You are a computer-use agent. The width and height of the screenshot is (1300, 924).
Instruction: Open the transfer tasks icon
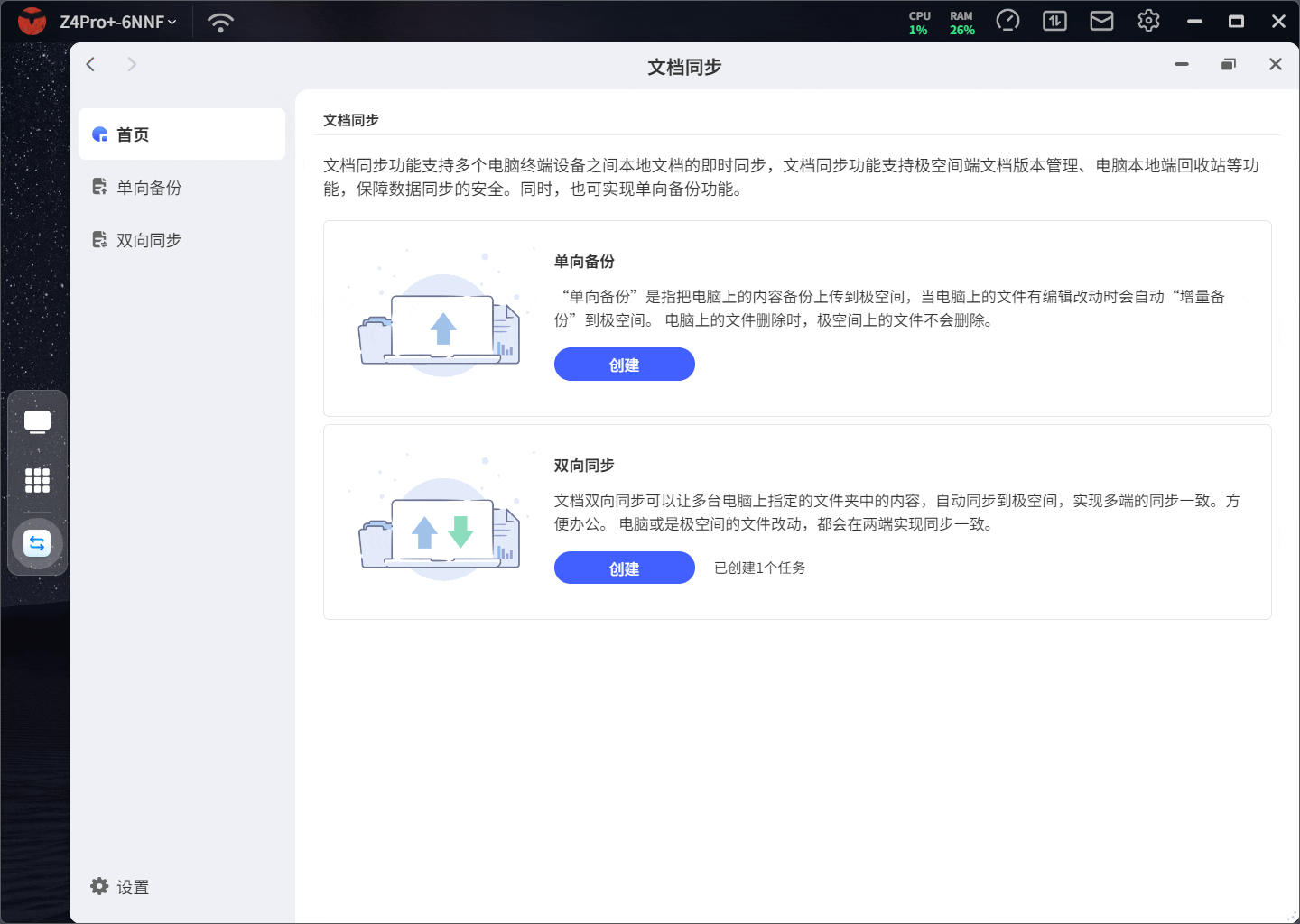[1054, 21]
